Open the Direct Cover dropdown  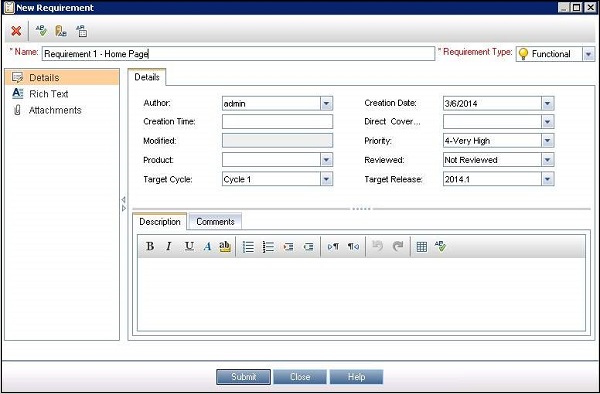click(547, 122)
